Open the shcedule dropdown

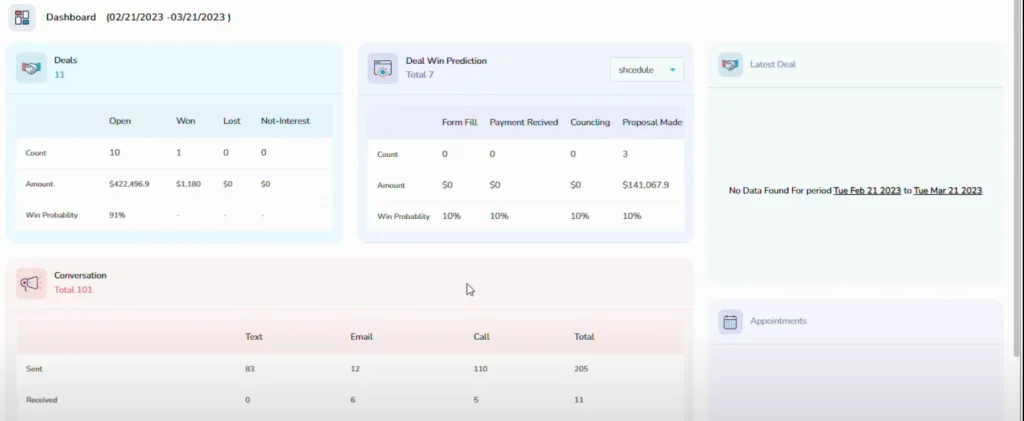[x=647, y=70]
